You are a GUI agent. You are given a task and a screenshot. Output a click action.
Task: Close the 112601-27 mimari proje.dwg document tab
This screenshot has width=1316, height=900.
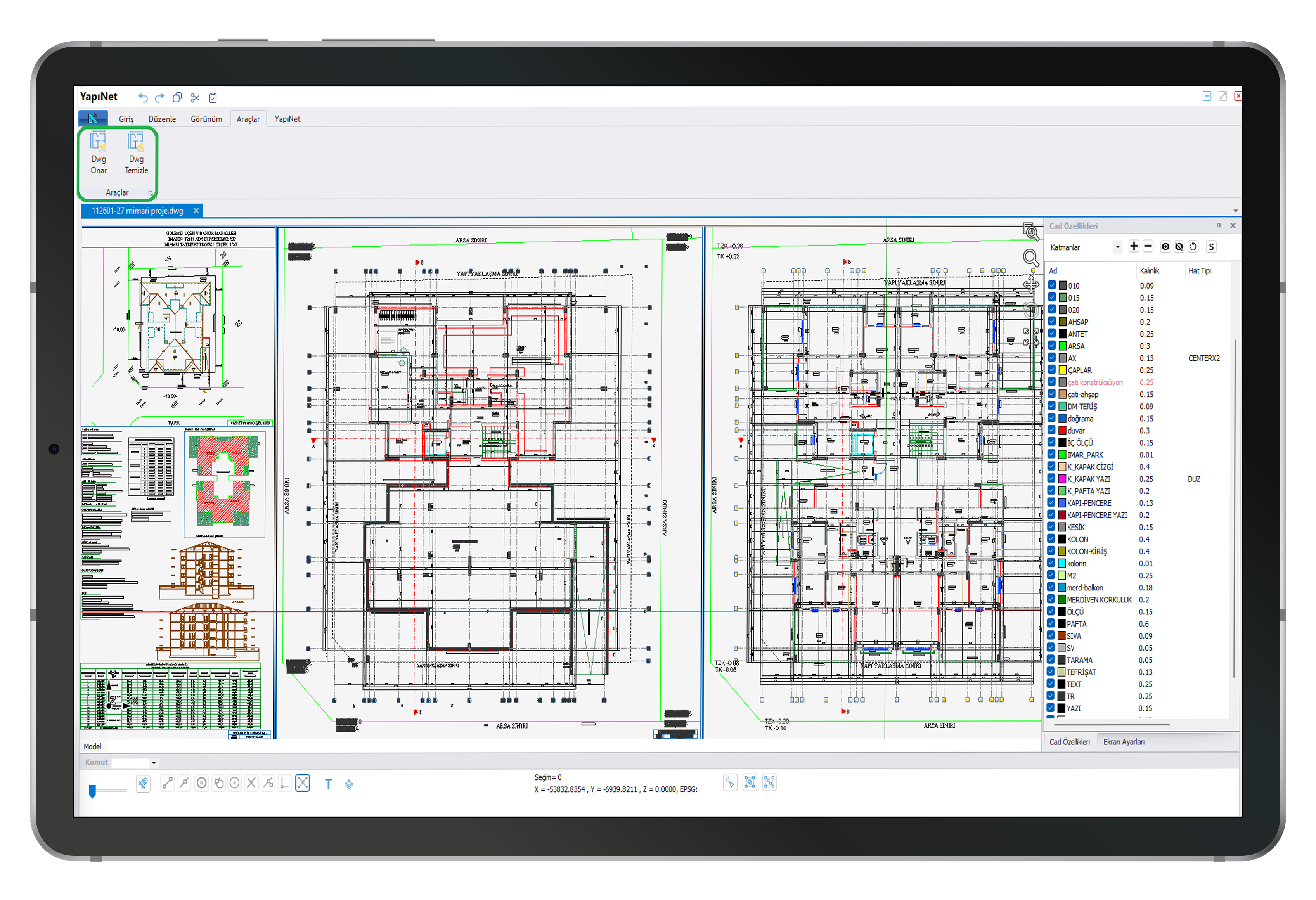(x=196, y=211)
